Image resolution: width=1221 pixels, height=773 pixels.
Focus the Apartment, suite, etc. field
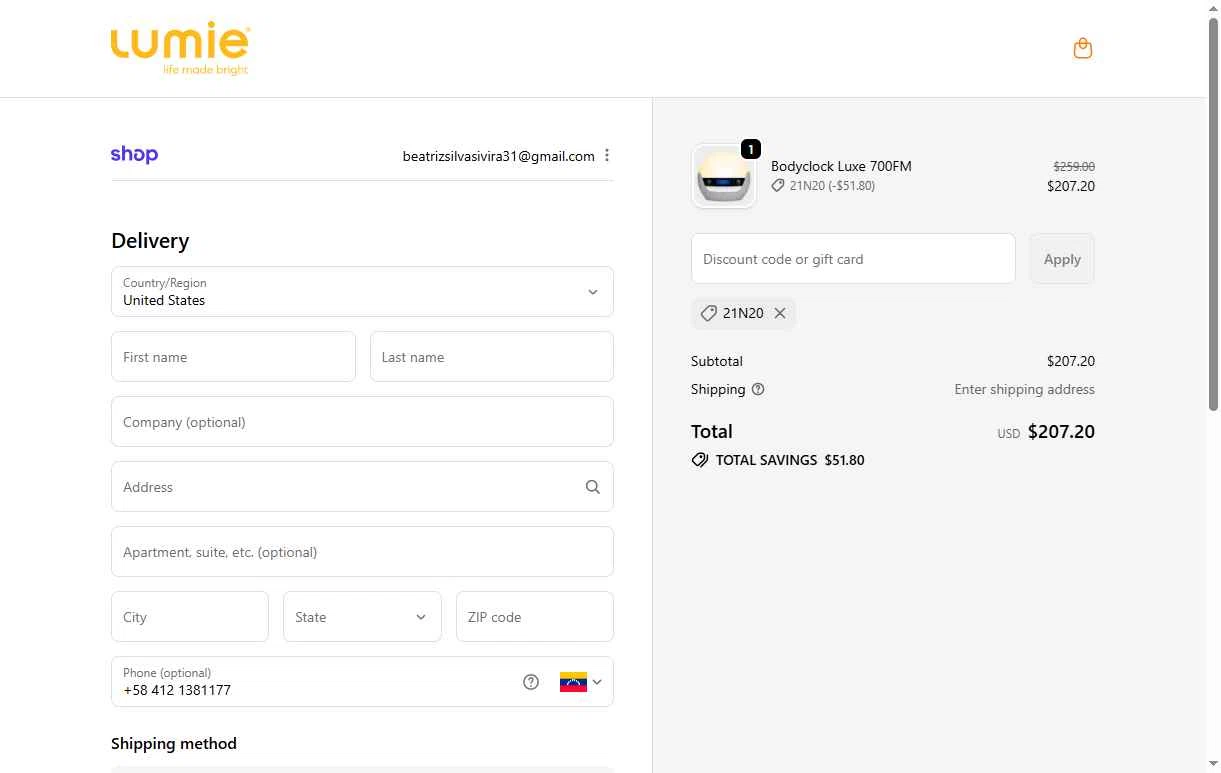362,552
